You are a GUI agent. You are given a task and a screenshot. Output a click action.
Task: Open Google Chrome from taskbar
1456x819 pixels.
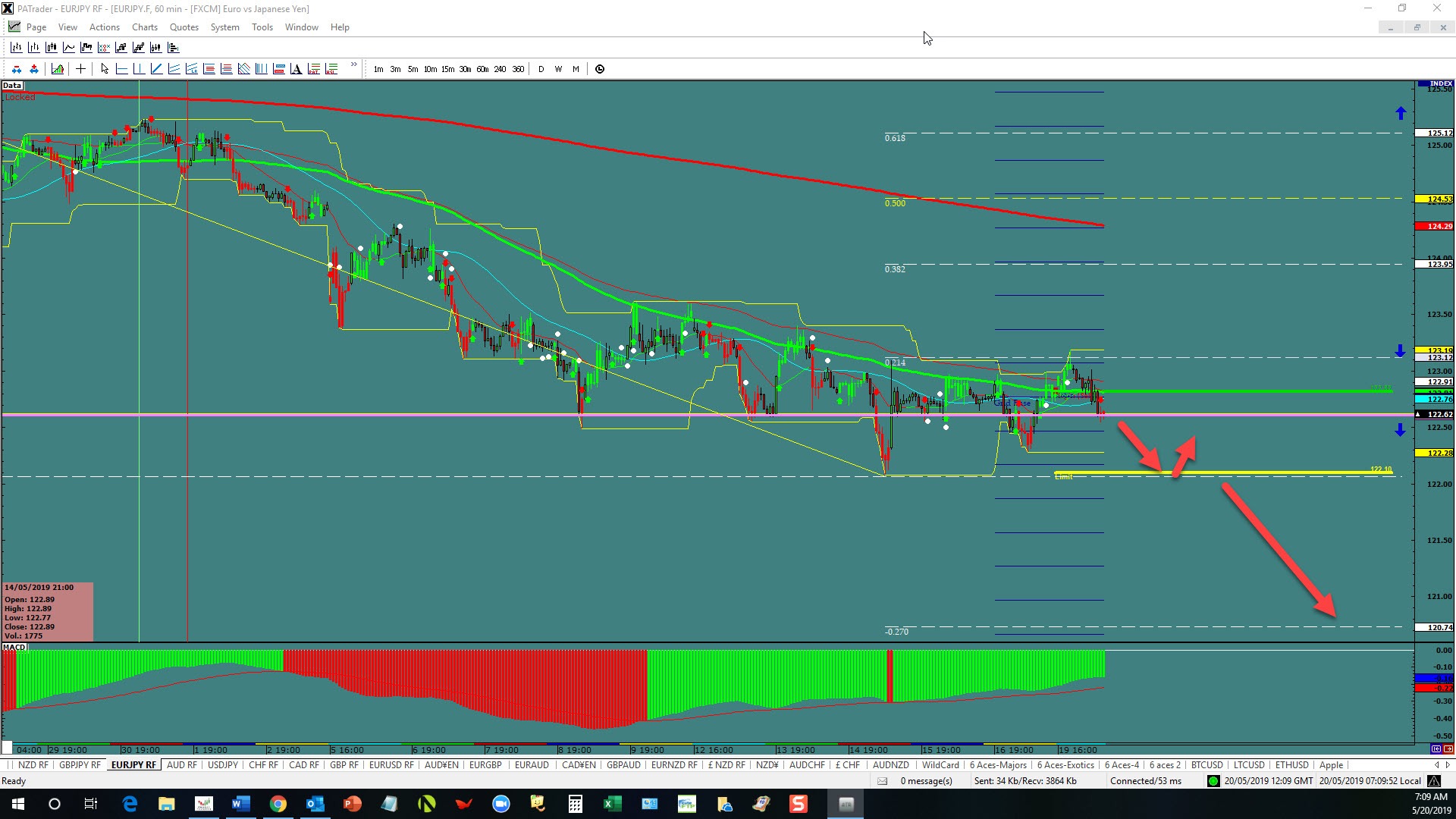[x=278, y=804]
